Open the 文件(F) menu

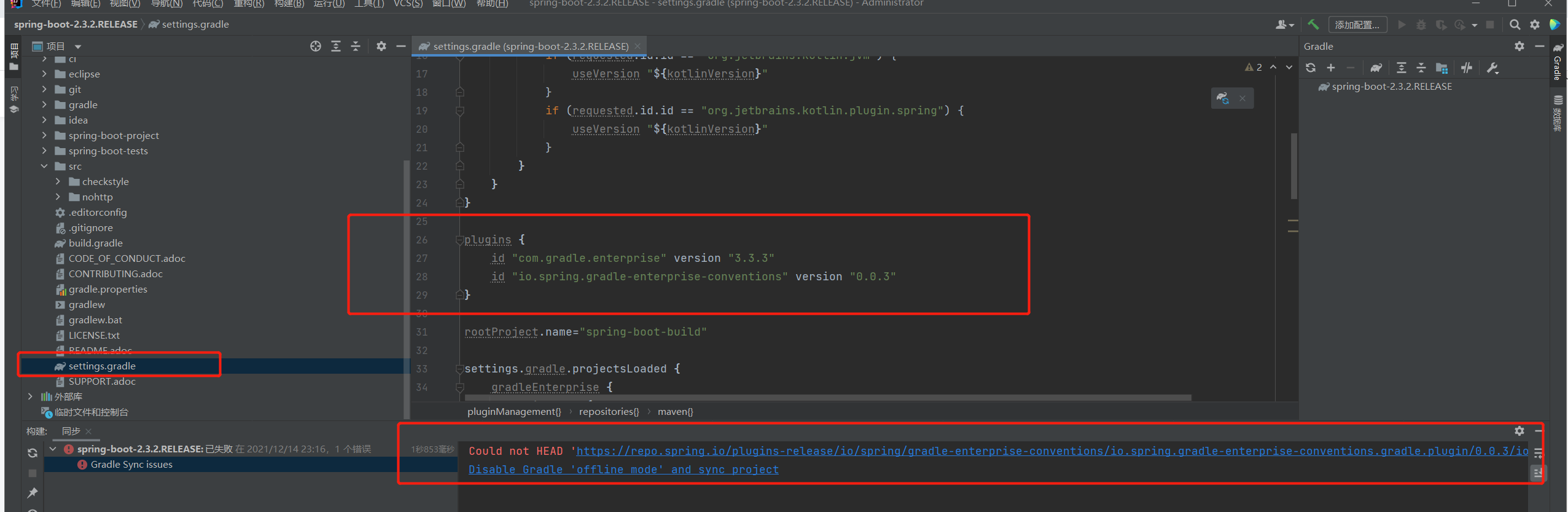coord(47,4)
